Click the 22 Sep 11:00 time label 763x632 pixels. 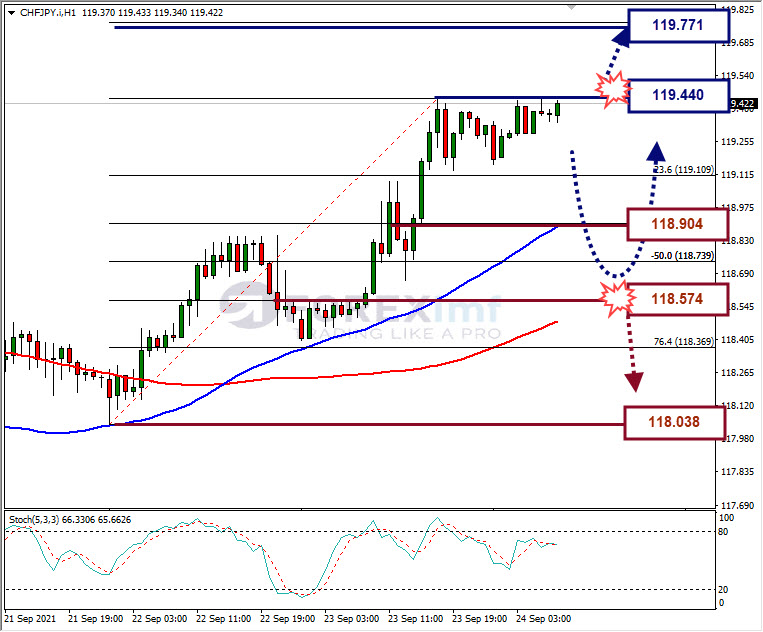coord(223,619)
